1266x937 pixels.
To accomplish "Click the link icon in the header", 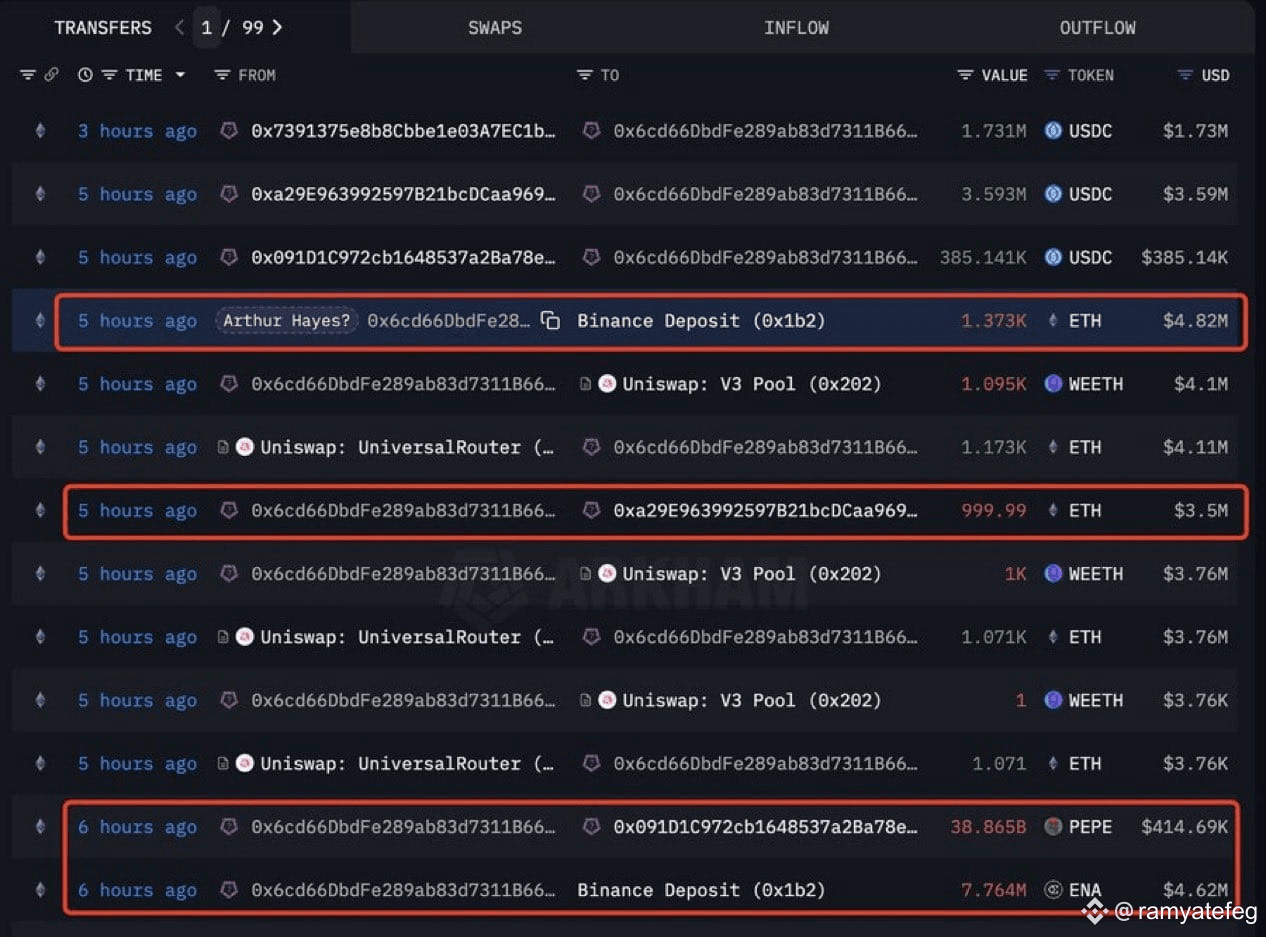I will 51,75.
